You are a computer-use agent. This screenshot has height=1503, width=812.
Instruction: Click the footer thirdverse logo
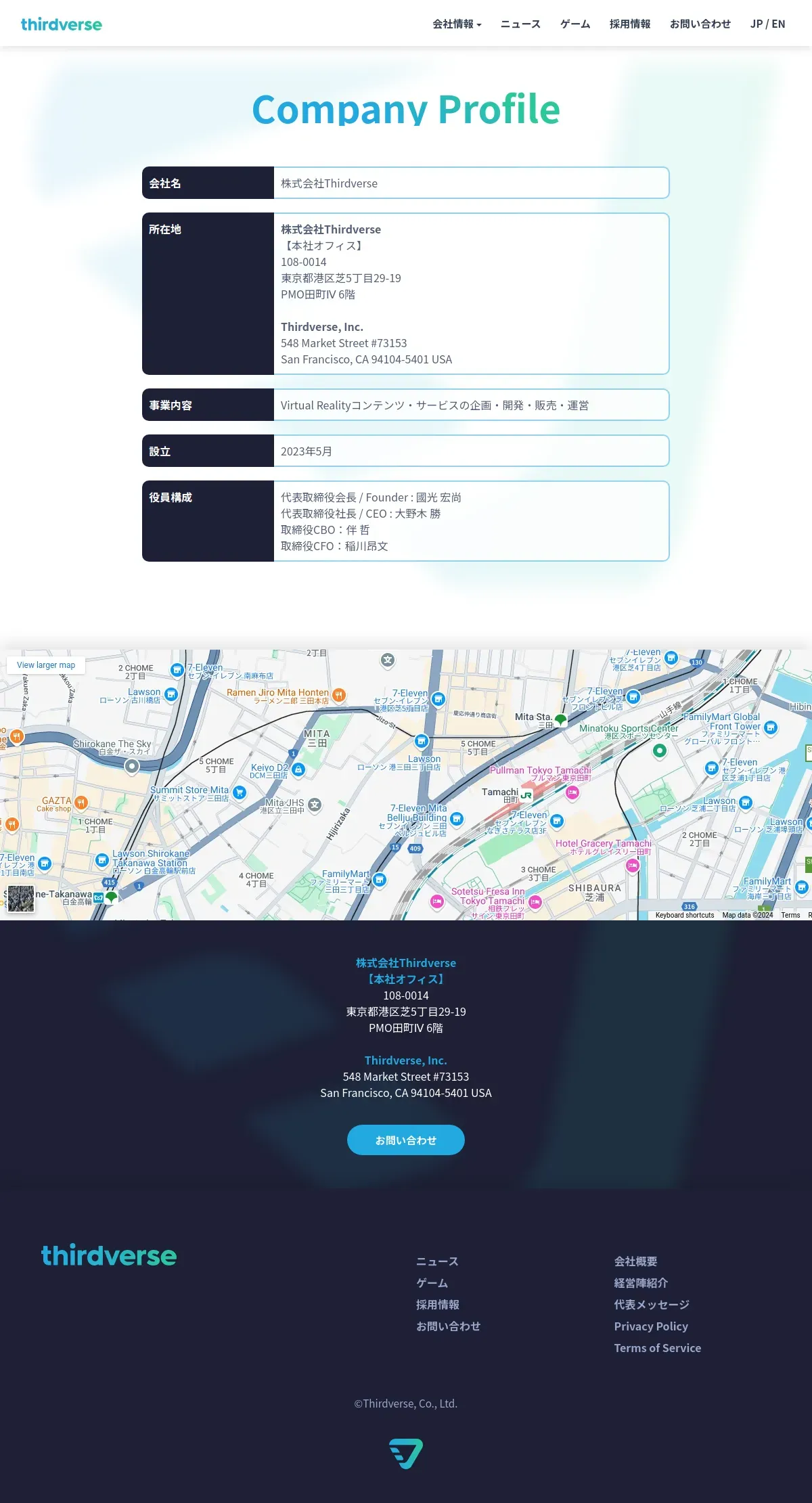tap(109, 1256)
